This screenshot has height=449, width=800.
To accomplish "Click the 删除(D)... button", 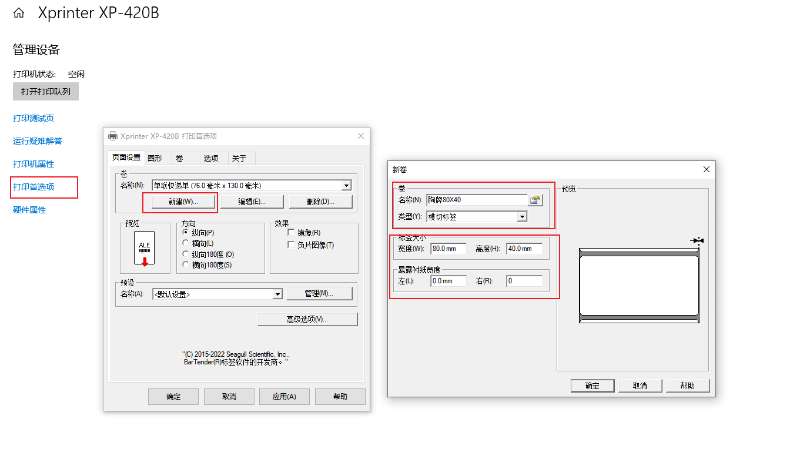I will [320, 202].
